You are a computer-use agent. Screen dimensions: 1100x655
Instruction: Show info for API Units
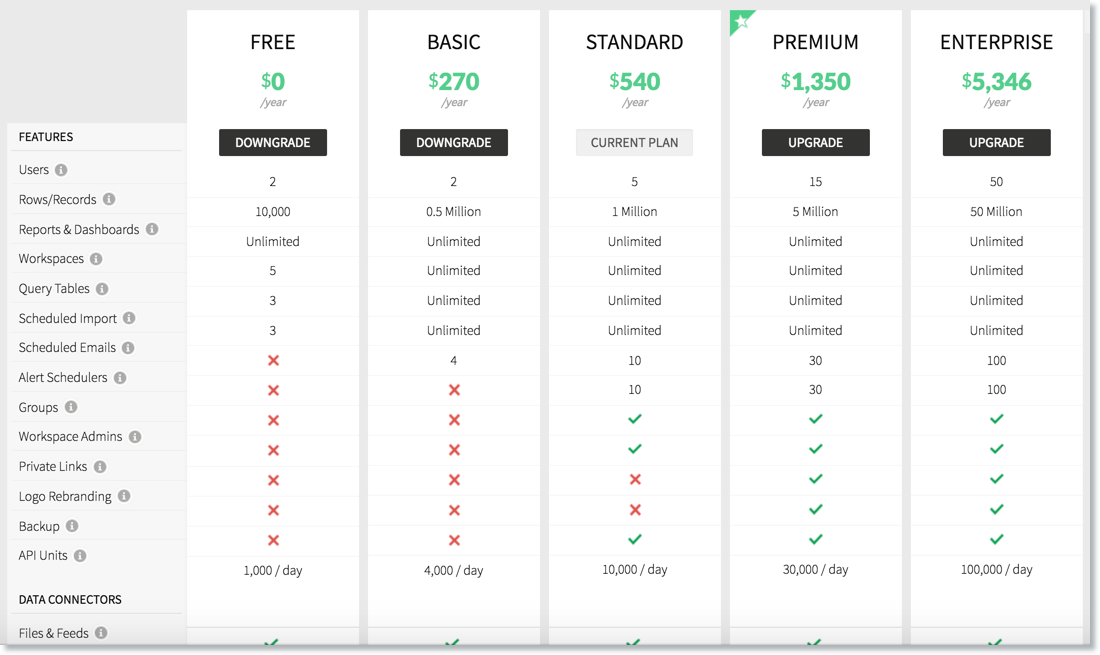(x=80, y=556)
